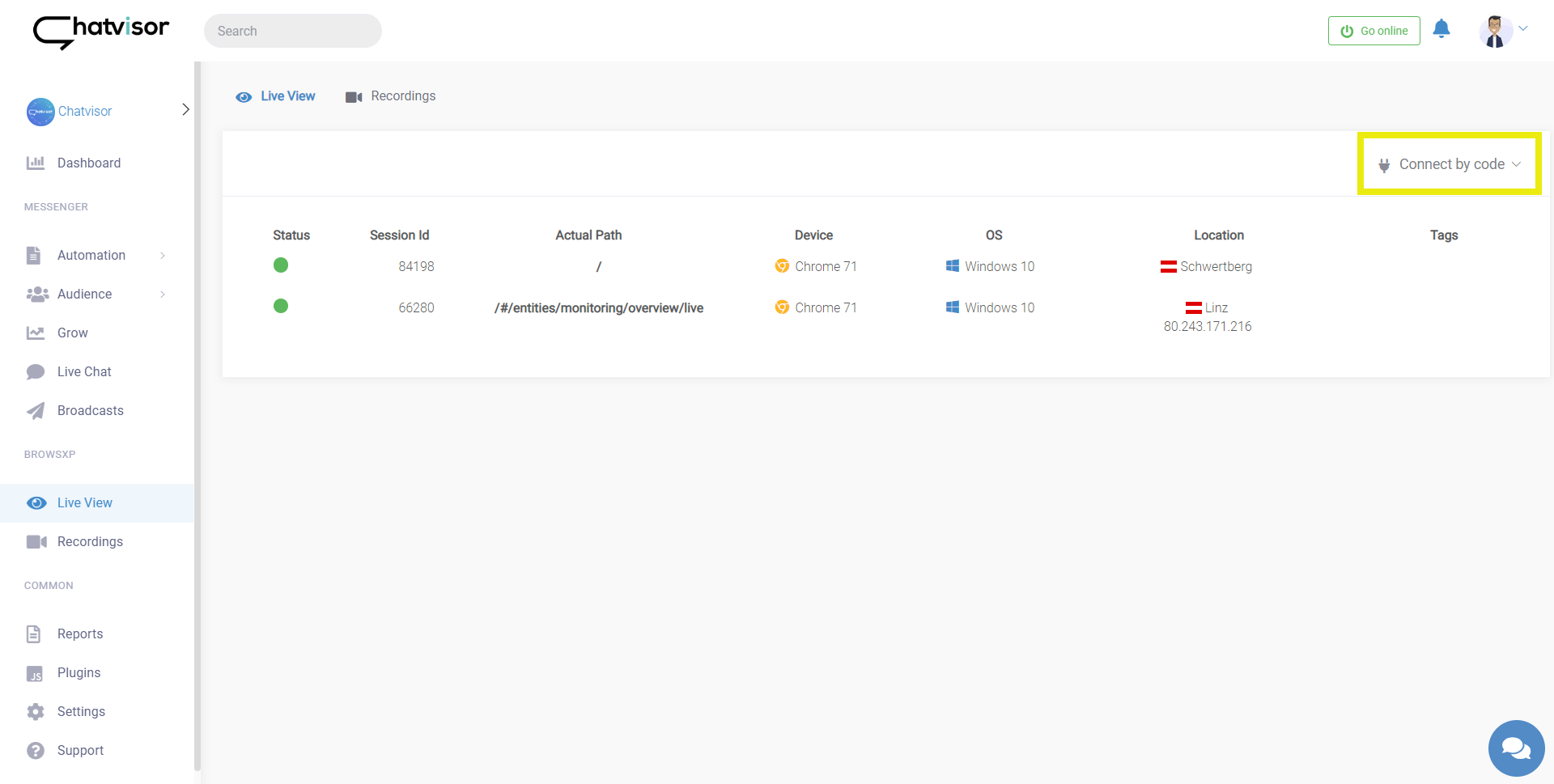This screenshot has width=1554, height=784.
Task: Open Settings in the sidebar
Action: (x=81, y=711)
